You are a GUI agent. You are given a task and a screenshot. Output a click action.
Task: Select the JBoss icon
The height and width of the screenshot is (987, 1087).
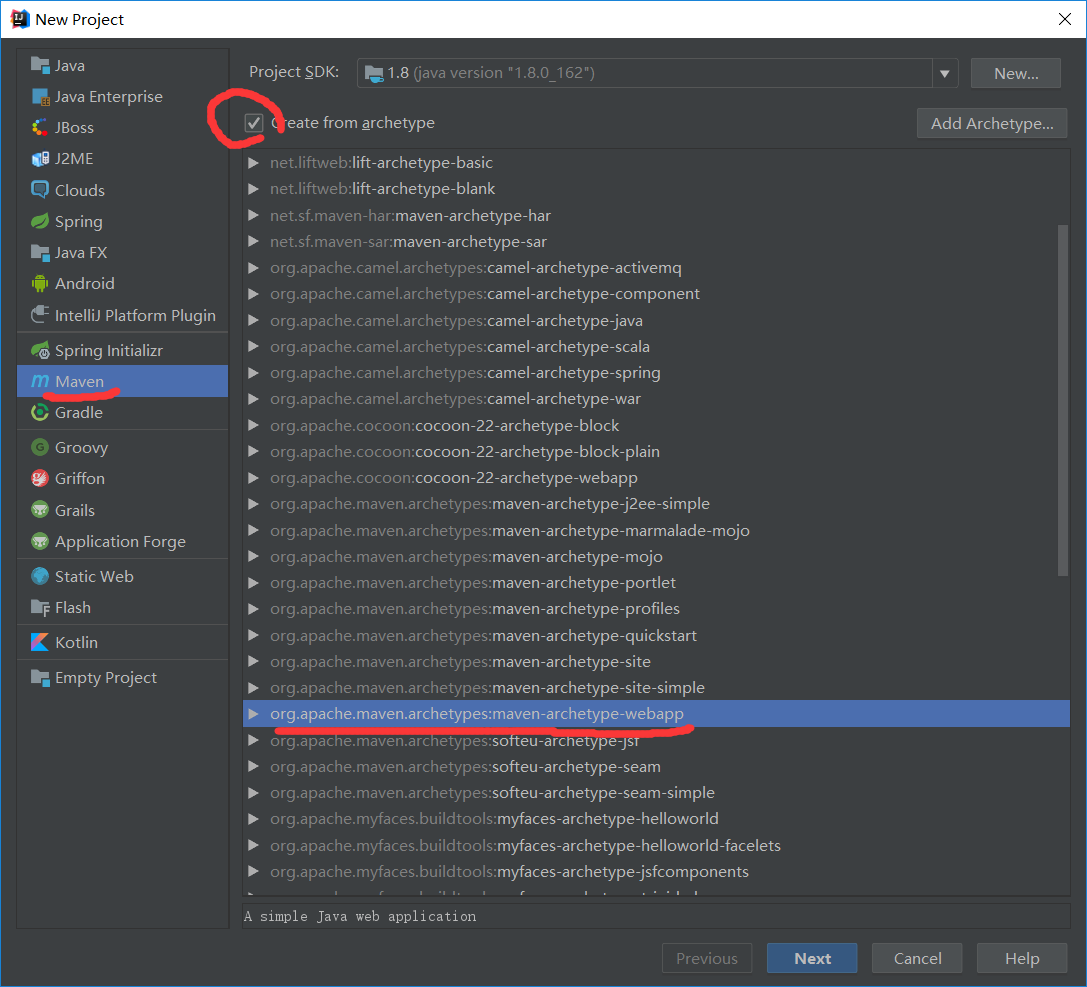pos(40,128)
